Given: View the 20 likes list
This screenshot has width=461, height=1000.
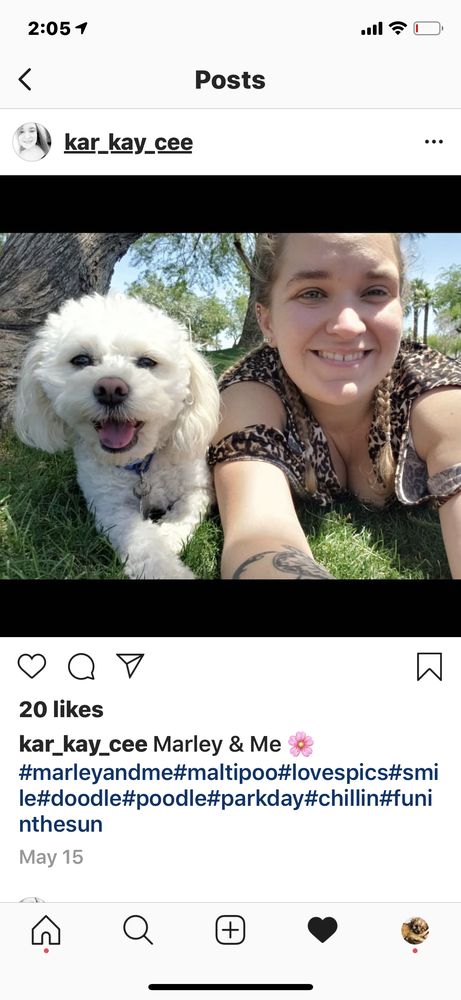Looking at the screenshot, I should pos(61,709).
